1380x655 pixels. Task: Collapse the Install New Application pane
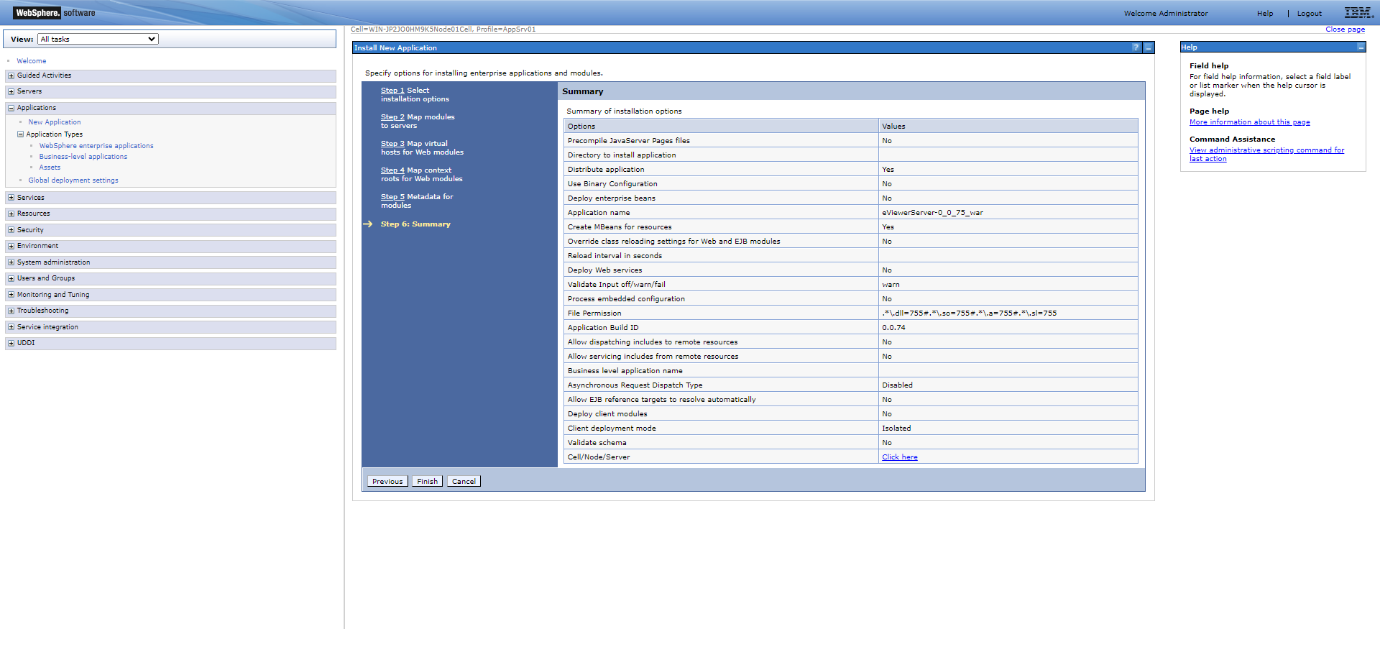click(1148, 47)
